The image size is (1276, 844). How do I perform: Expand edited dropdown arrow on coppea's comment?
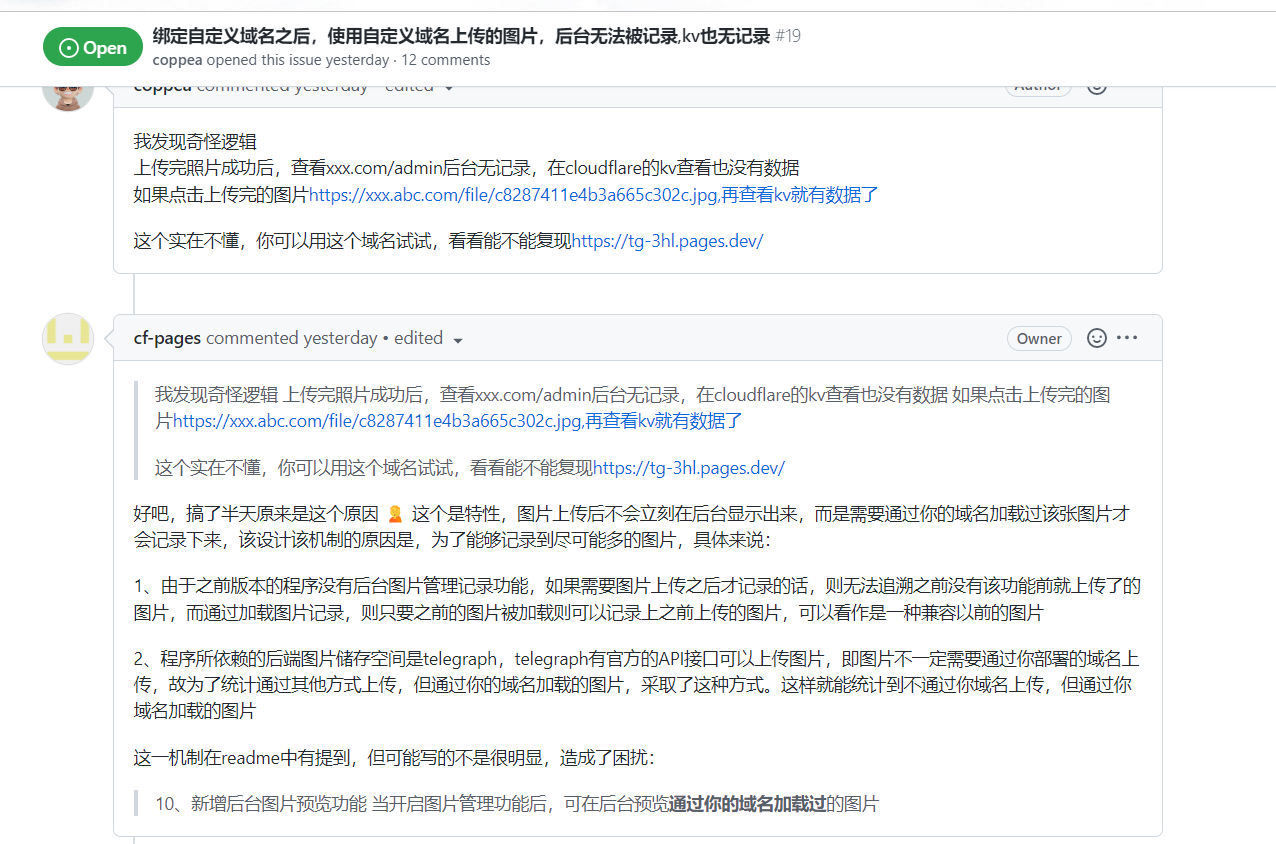pos(449,88)
